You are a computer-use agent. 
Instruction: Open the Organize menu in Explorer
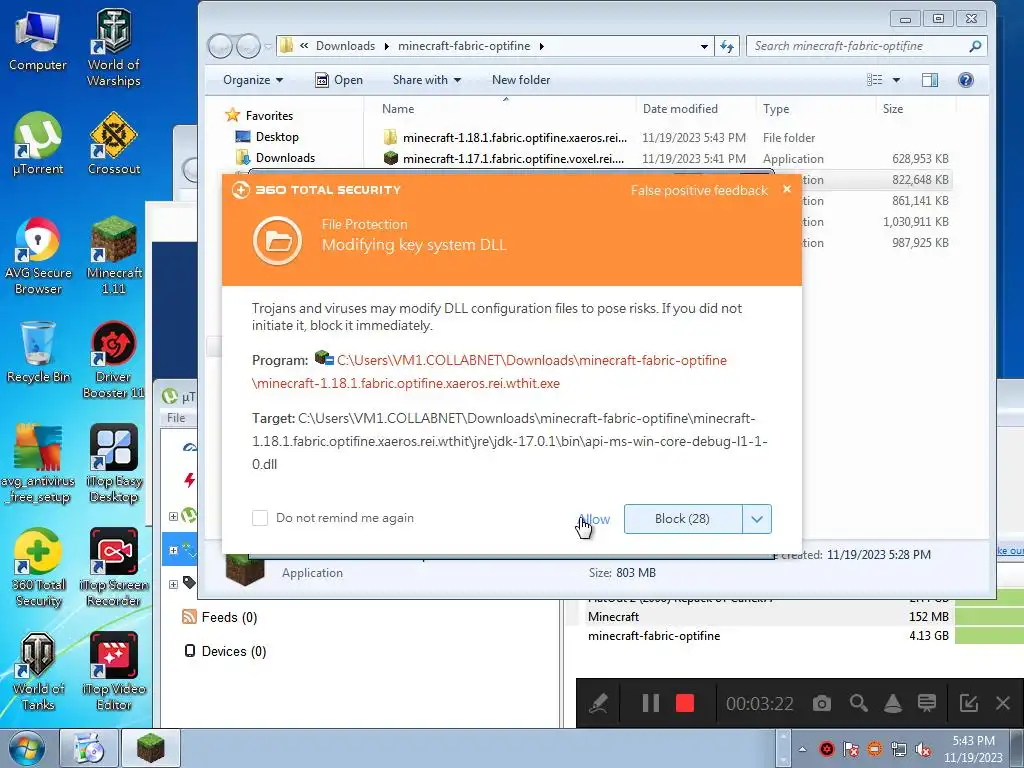pos(253,80)
